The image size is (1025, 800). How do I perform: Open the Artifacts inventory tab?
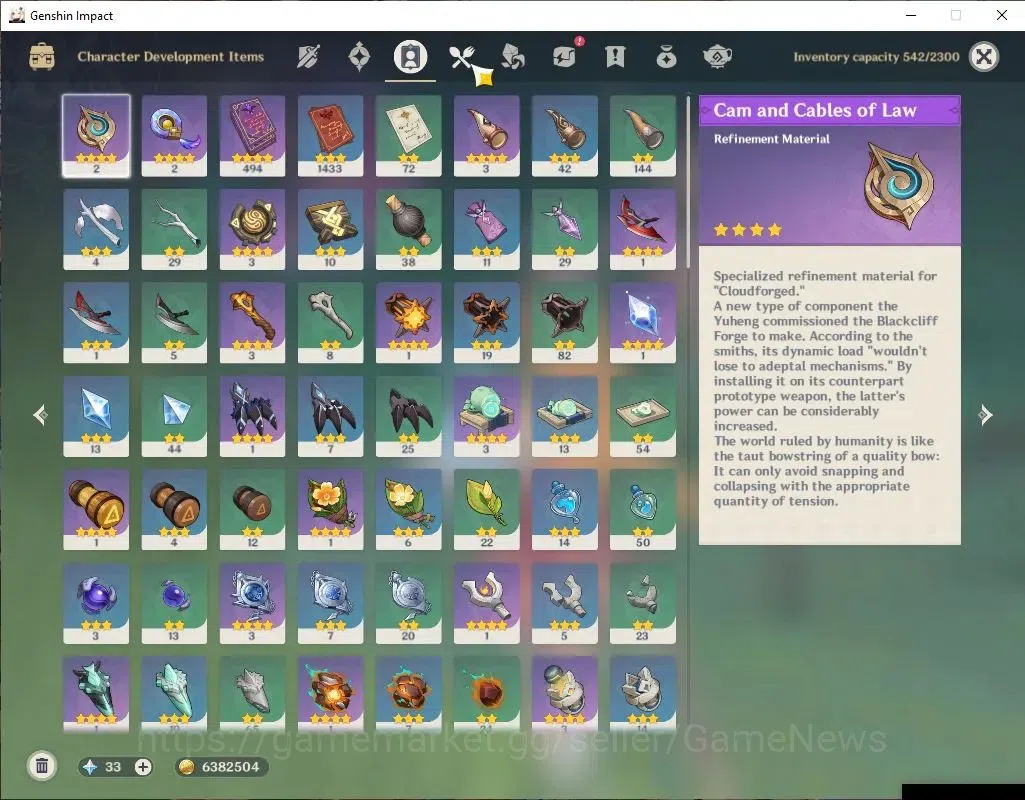click(x=359, y=57)
